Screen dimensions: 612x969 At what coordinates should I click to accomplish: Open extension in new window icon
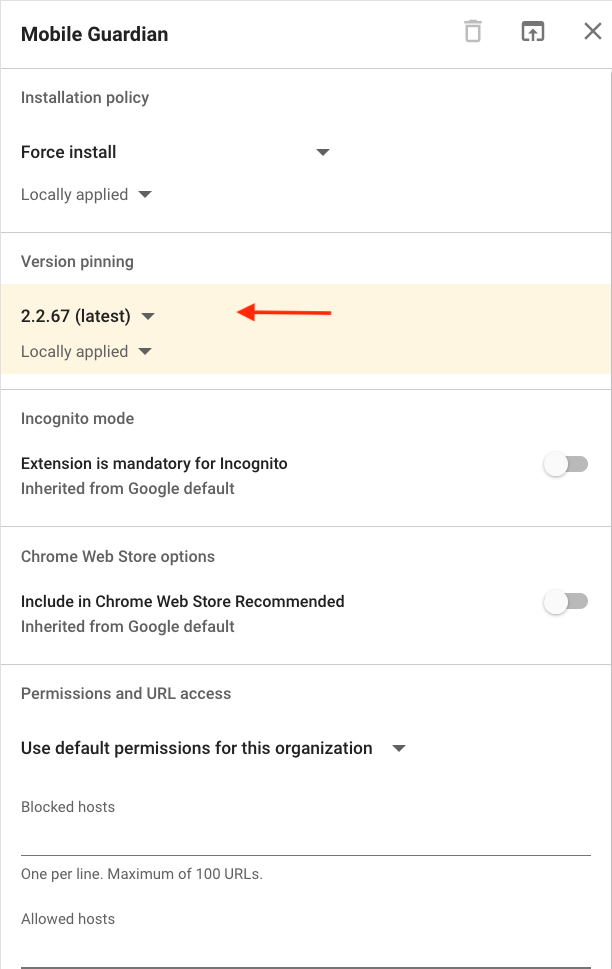pos(533,31)
